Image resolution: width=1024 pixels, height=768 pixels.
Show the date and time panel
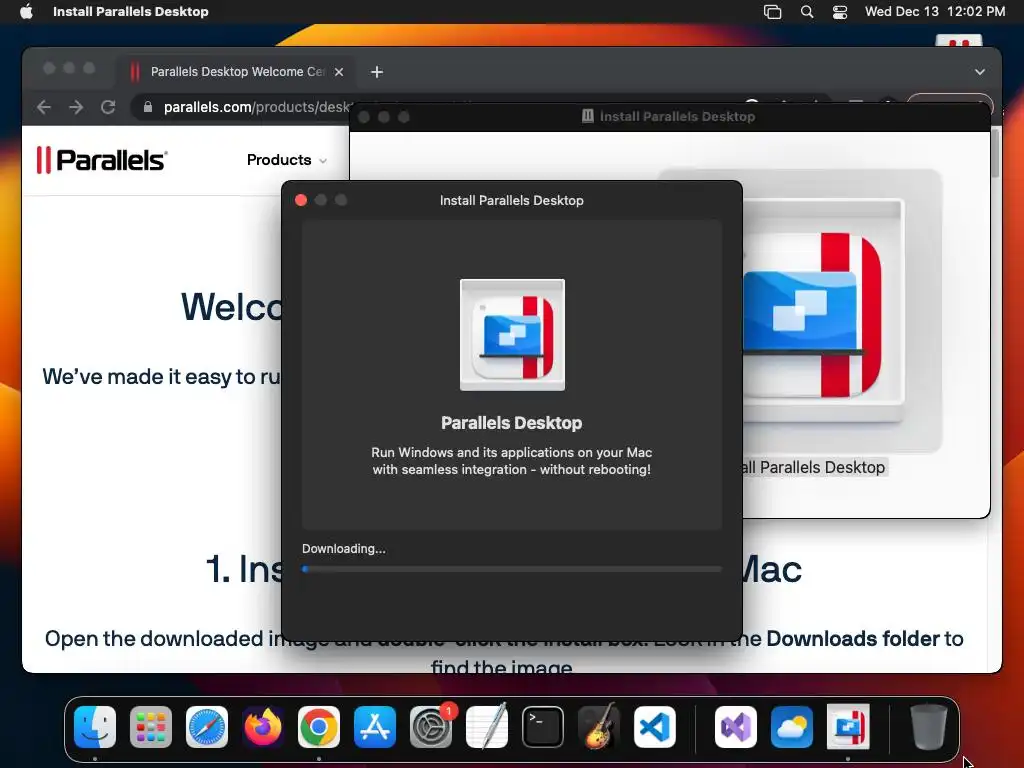click(x=935, y=12)
